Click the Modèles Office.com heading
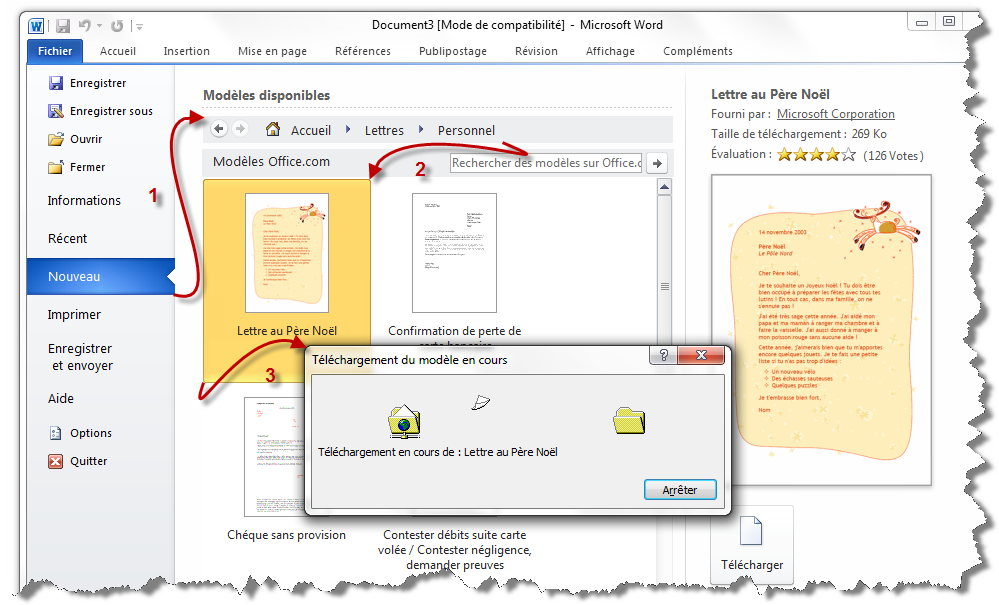 tap(271, 162)
